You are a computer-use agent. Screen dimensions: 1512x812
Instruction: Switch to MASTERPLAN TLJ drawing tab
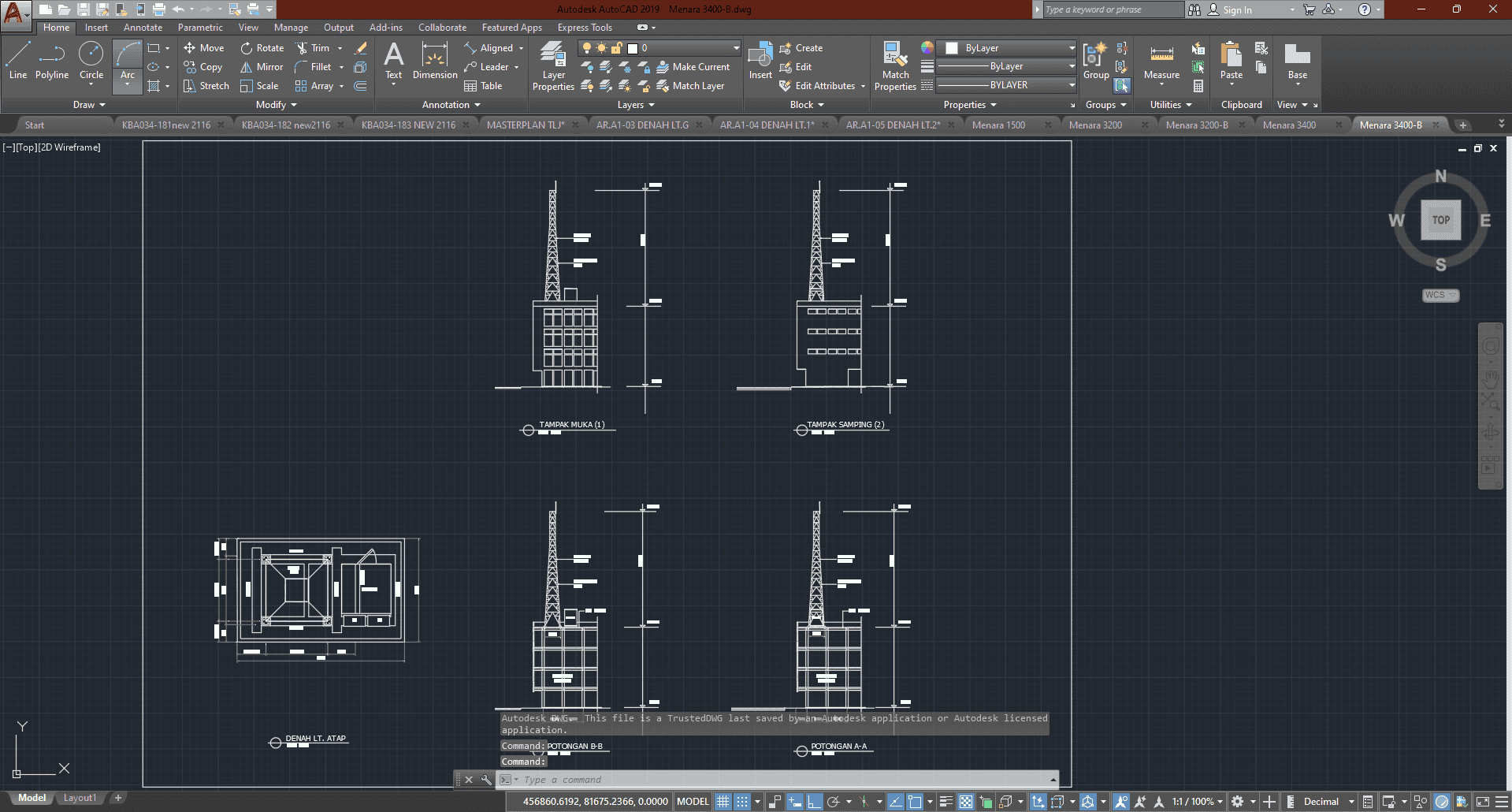coord(525,125)
